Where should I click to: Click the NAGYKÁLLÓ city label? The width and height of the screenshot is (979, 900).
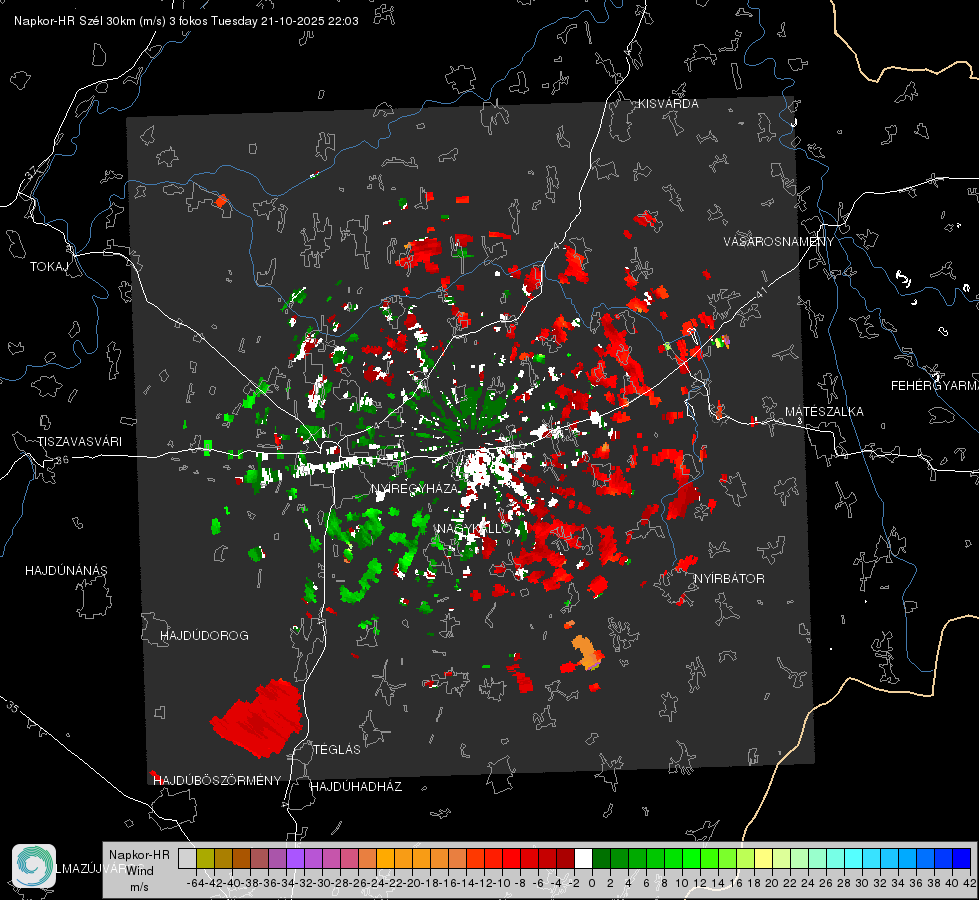pyautogui.click(x=474, y=528)
